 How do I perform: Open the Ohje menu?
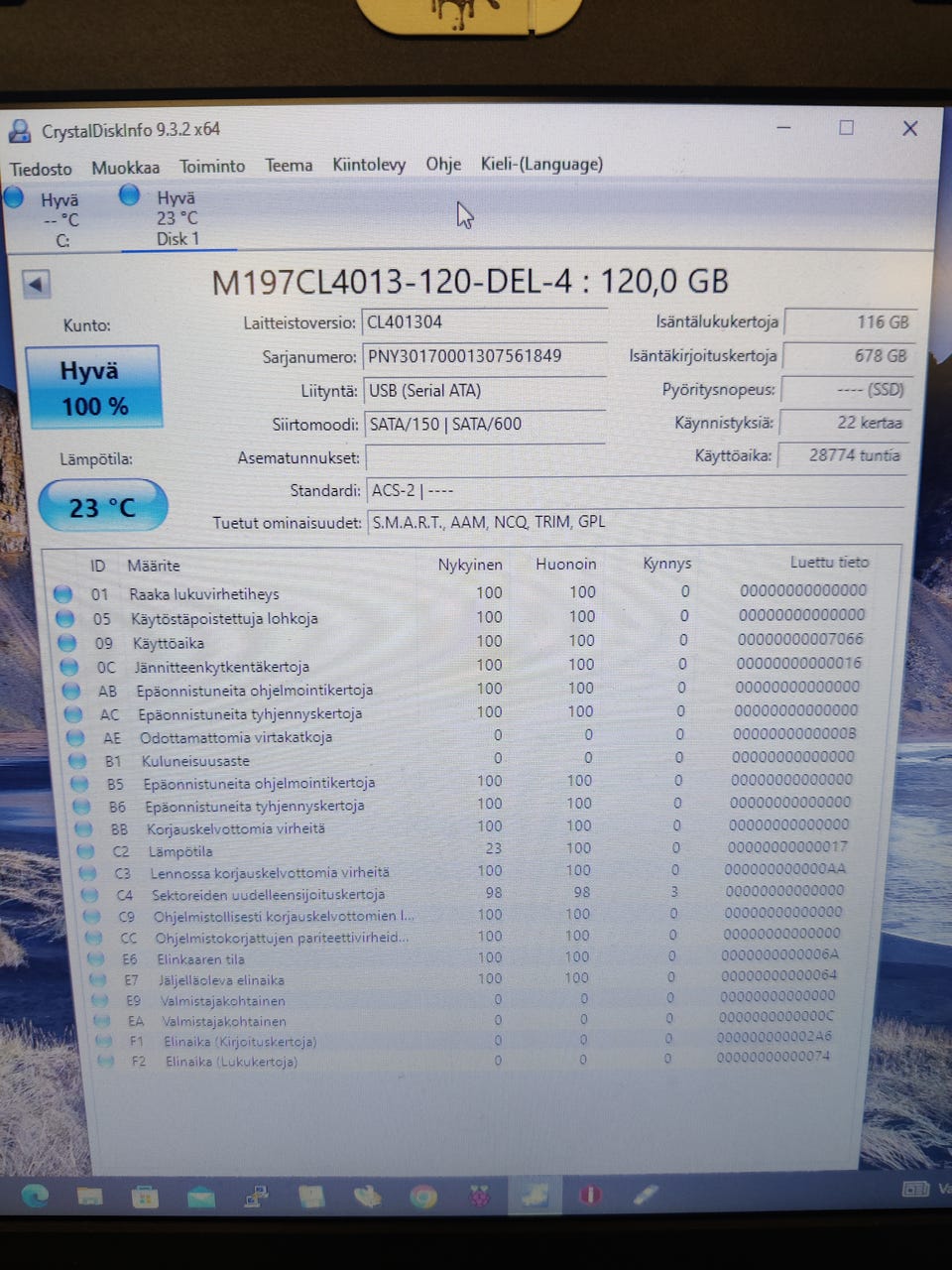click(443, 164)
